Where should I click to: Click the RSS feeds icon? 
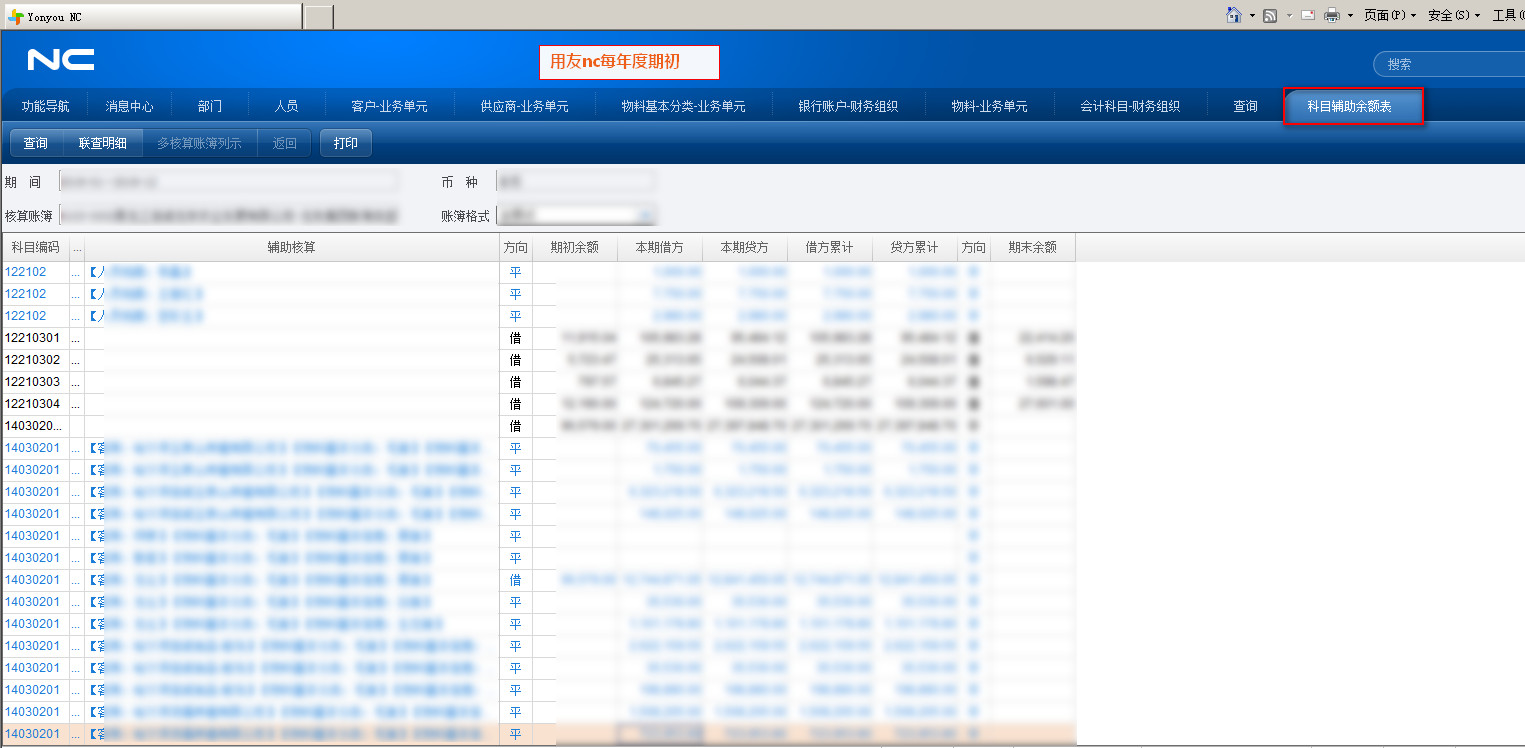1270,15
